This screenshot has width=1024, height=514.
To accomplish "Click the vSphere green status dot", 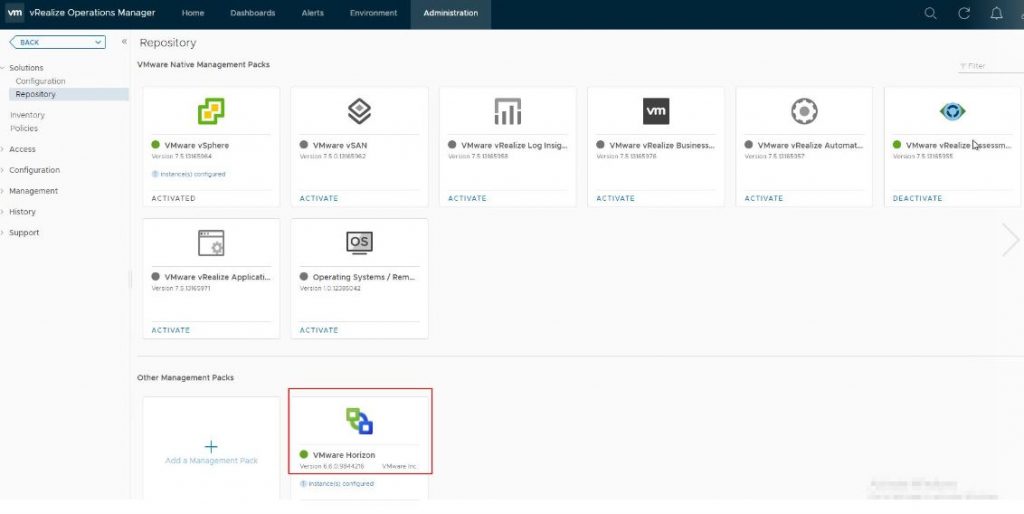I will [x=155, y=145].
